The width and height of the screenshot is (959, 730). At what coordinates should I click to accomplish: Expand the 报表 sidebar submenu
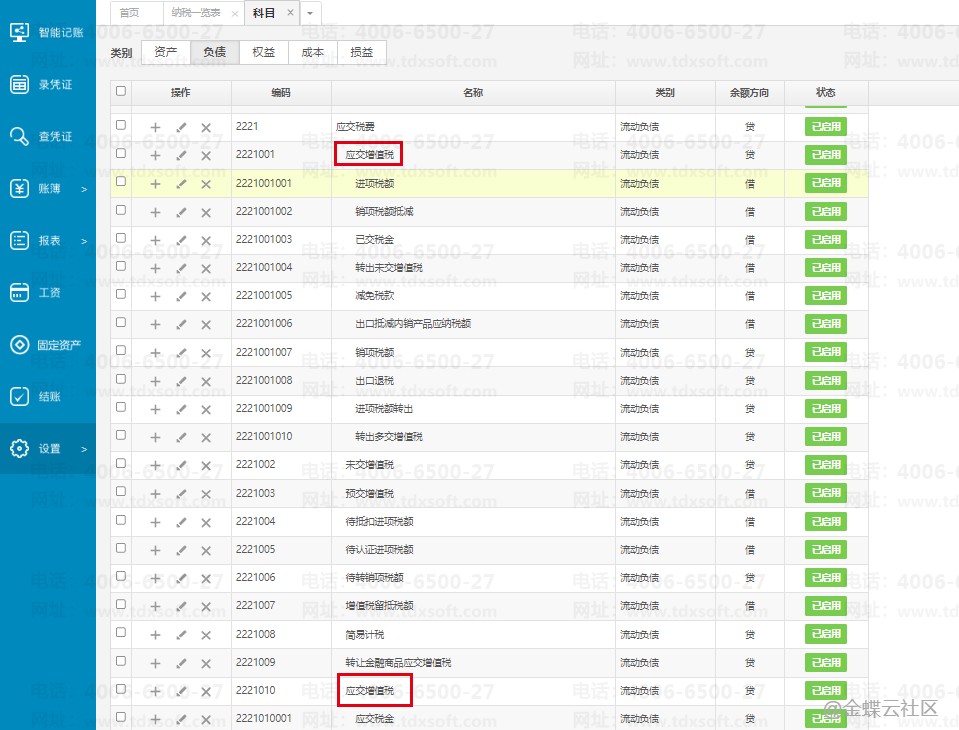[84, 241]
